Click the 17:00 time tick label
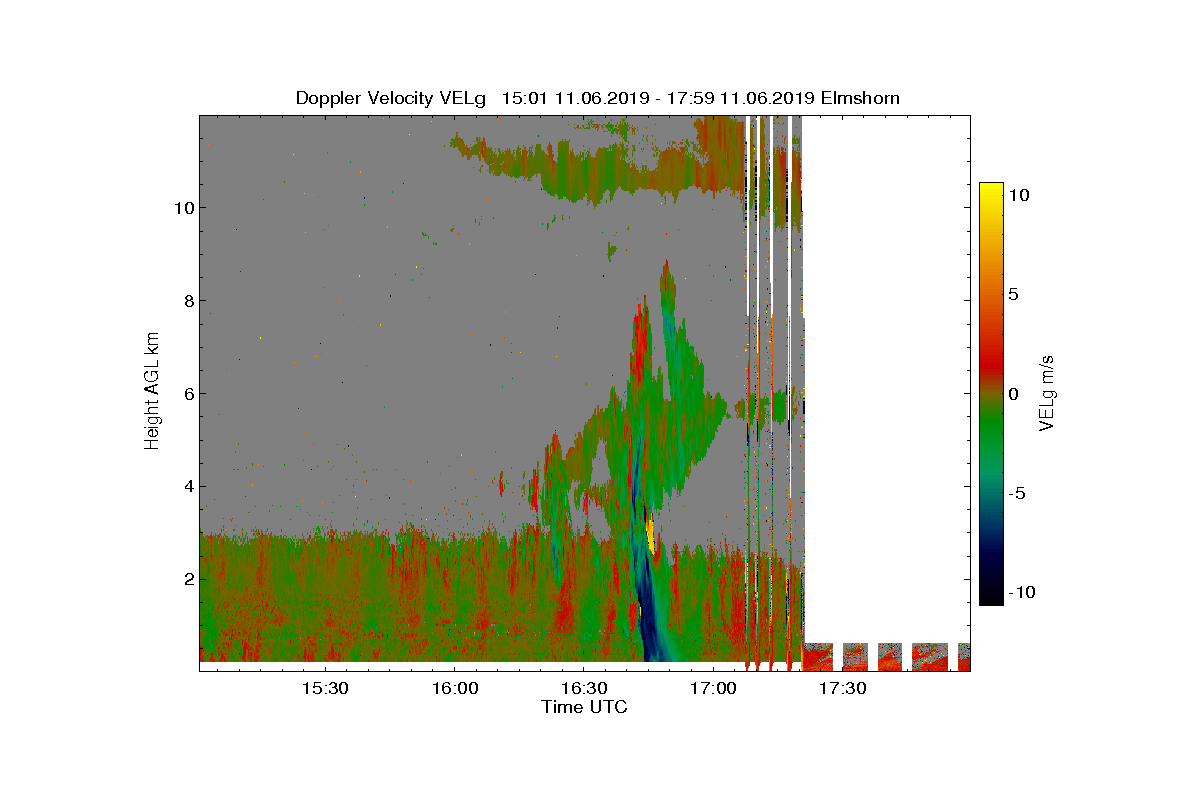The image size is (1200, 800). point(713,689)
